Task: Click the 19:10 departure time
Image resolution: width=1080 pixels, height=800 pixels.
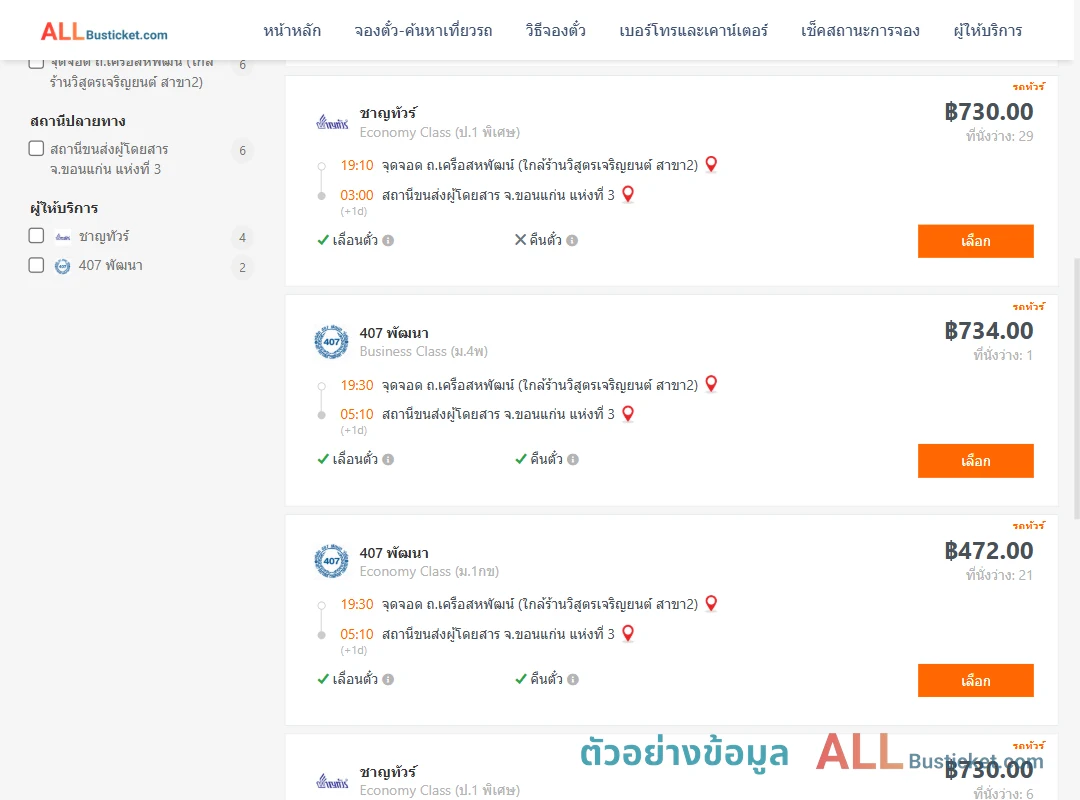Action: pos(357,165)
